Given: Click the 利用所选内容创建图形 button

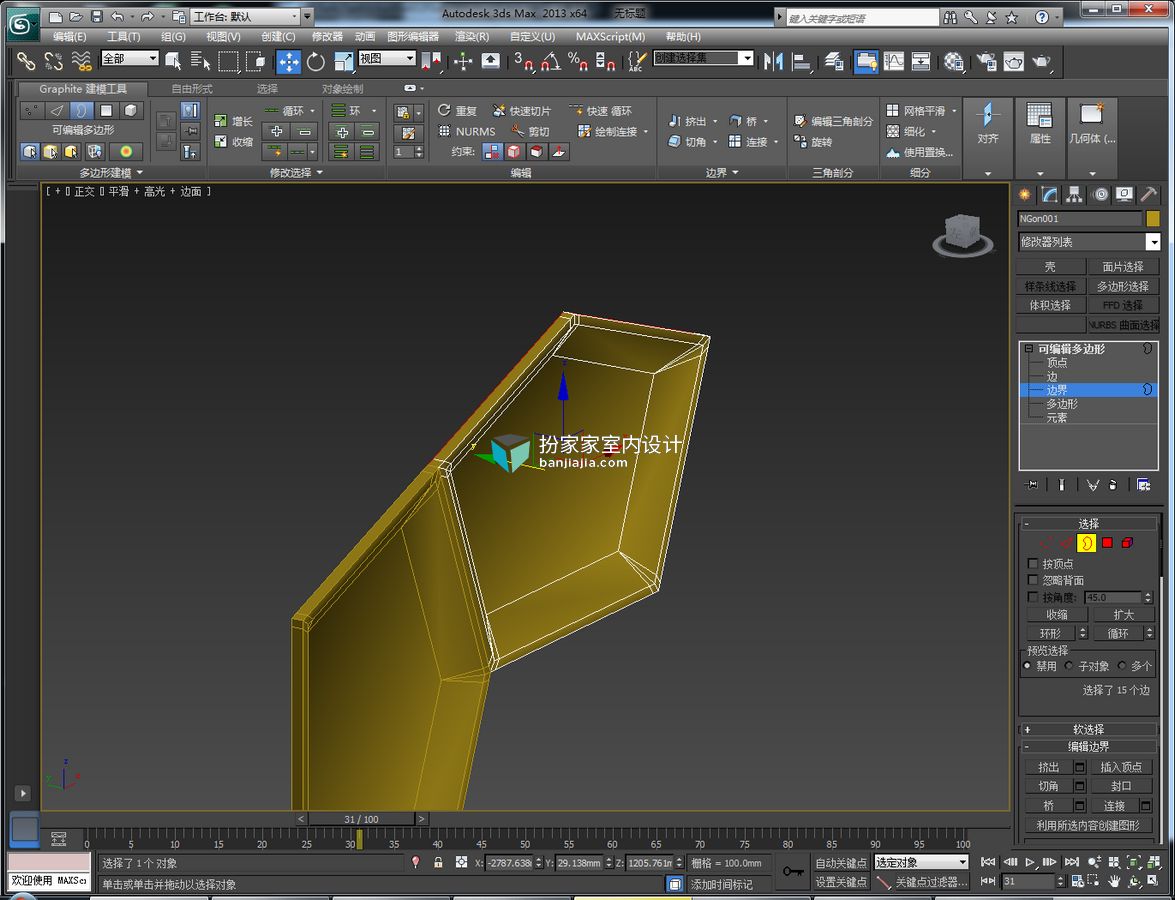Looking at the screenshot, I should (1088, 825).
